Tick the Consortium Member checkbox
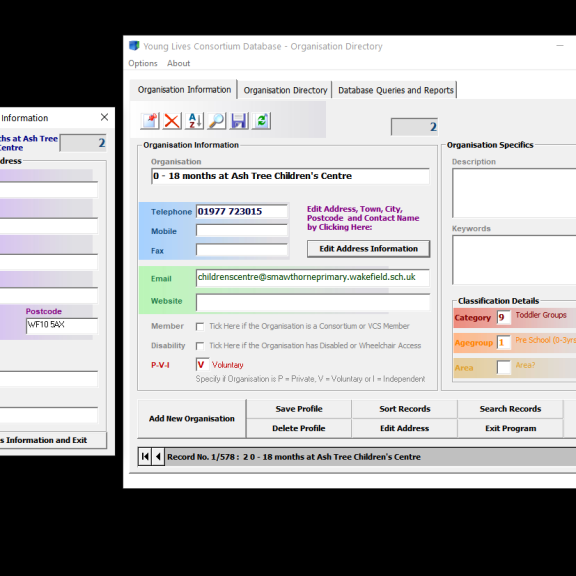 click(200, 327)
